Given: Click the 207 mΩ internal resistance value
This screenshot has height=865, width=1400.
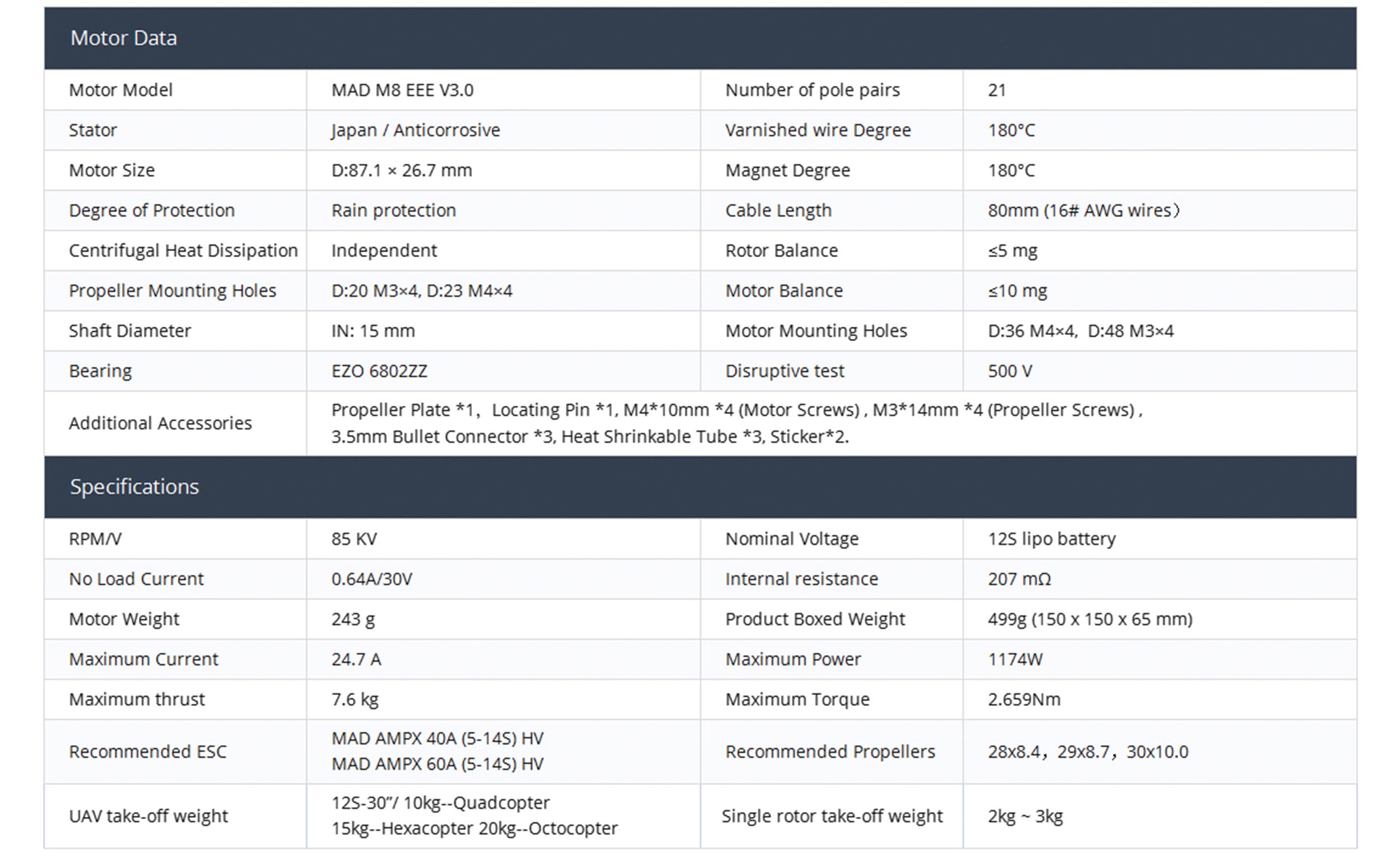Looking at the screenshot, I should click(x=1019, y=579).
